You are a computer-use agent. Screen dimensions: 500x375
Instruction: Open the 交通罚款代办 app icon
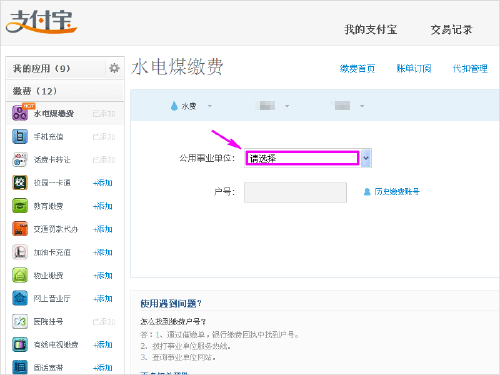click(20, 229)
